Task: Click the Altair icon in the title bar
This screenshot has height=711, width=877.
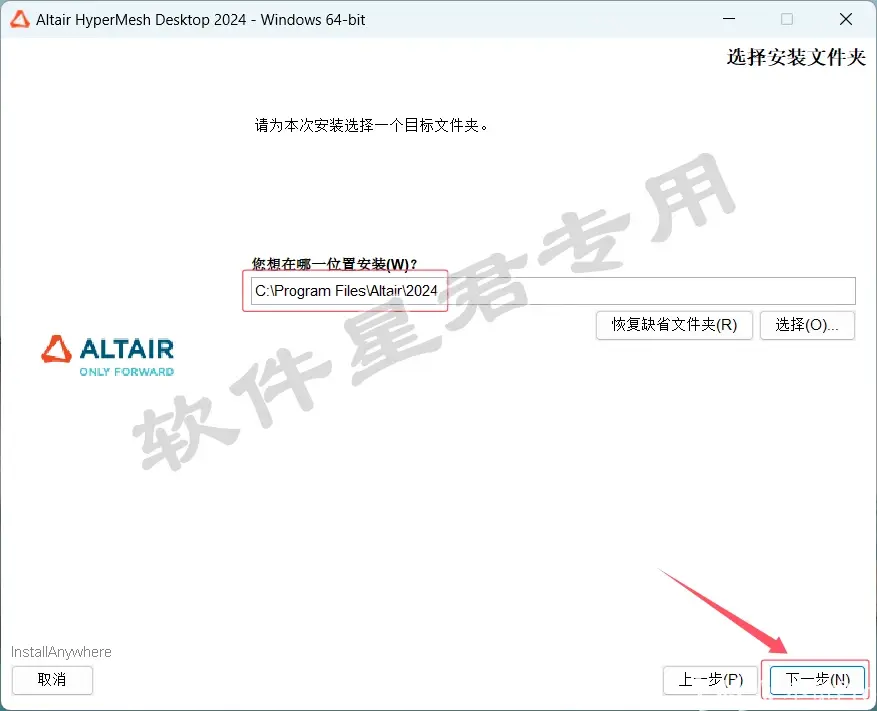Action: (20, 20)
